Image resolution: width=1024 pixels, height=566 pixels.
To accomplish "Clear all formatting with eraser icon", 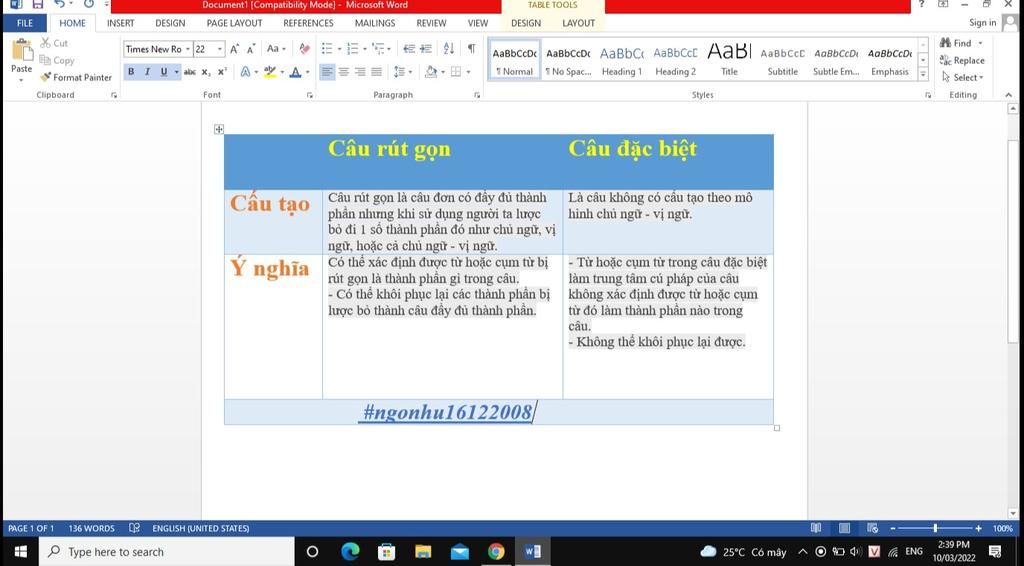I will pos(304,49).
